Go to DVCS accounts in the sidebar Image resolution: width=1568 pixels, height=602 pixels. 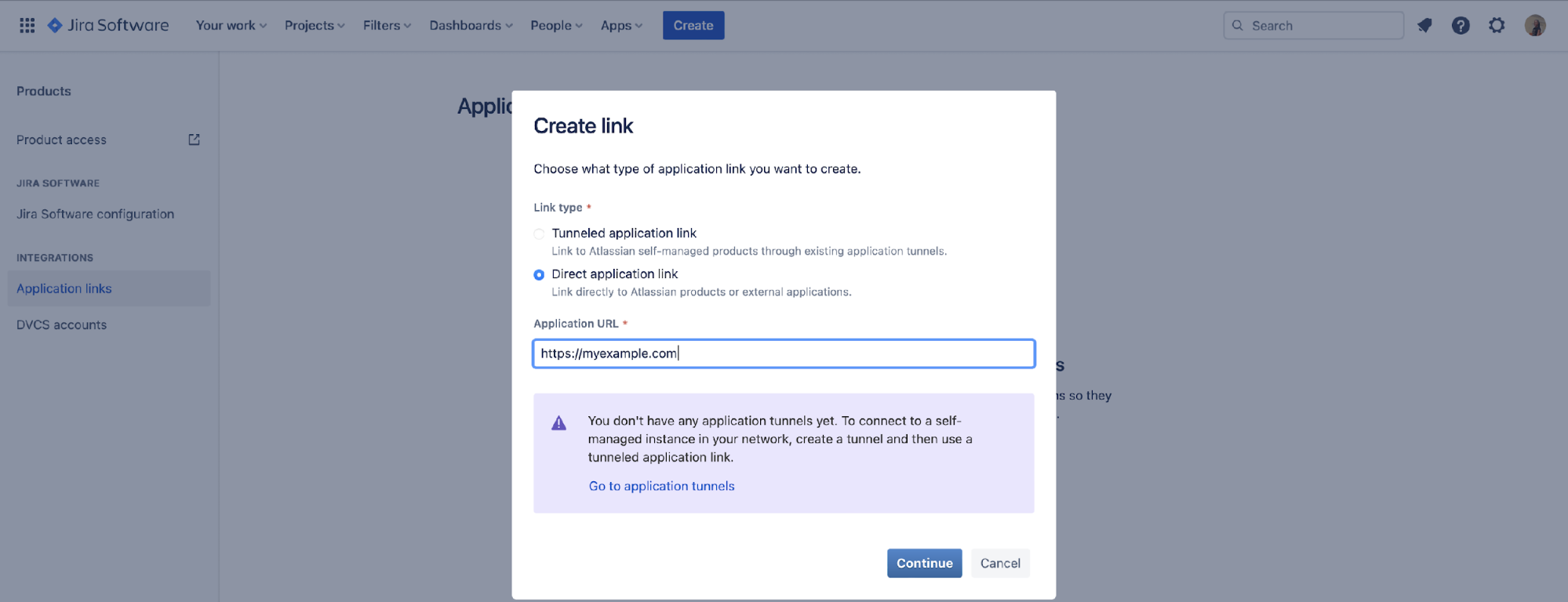coord(61,325)
